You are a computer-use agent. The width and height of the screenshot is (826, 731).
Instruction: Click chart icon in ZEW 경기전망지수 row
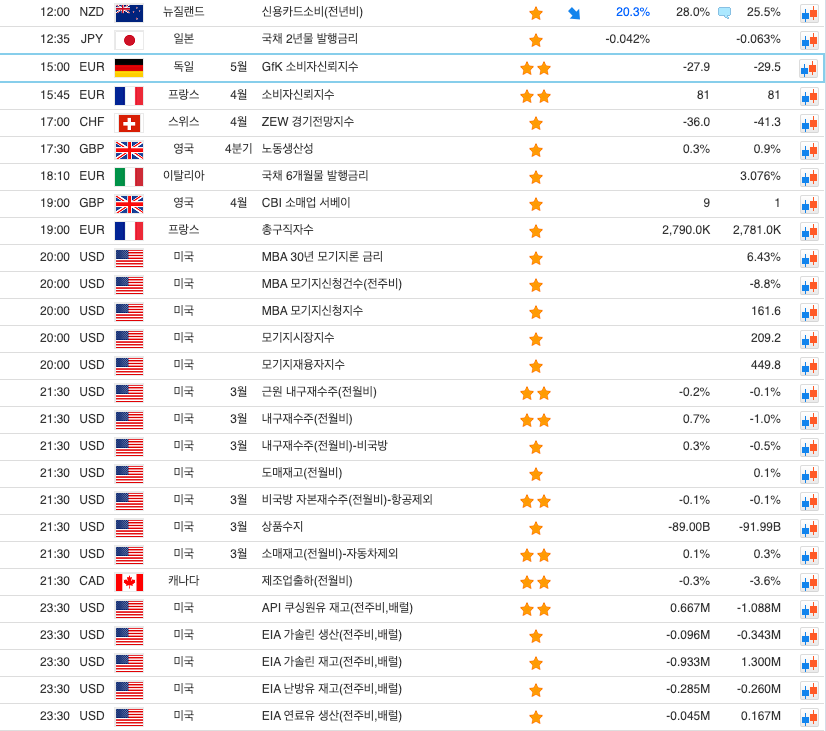[809, 123]
